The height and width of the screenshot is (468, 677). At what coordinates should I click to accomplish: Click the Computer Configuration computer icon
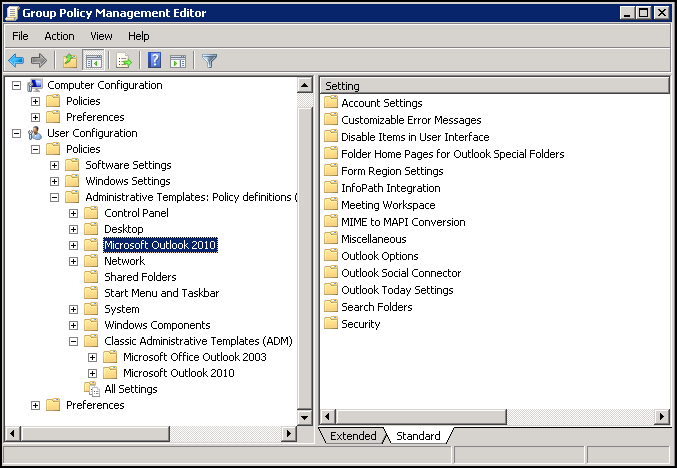click(35, 85)
